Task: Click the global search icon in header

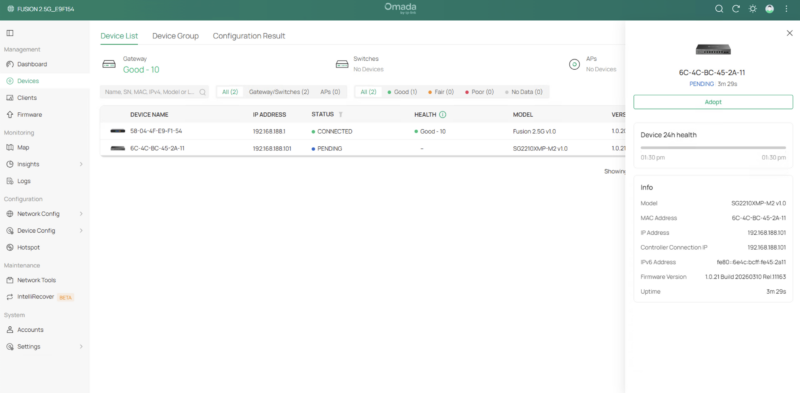Action: point(719,9)
